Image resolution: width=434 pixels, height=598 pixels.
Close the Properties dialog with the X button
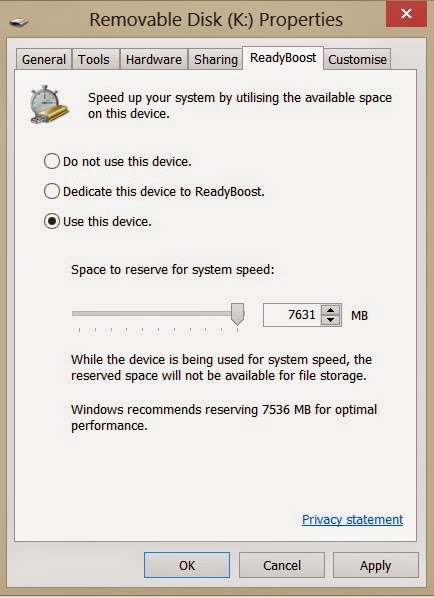(x=406, y=14)
